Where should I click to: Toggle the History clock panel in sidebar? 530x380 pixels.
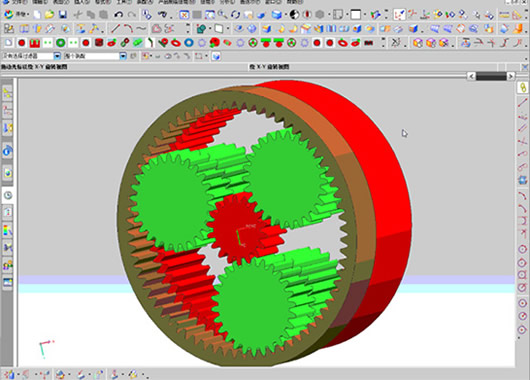tap(8, 195)
